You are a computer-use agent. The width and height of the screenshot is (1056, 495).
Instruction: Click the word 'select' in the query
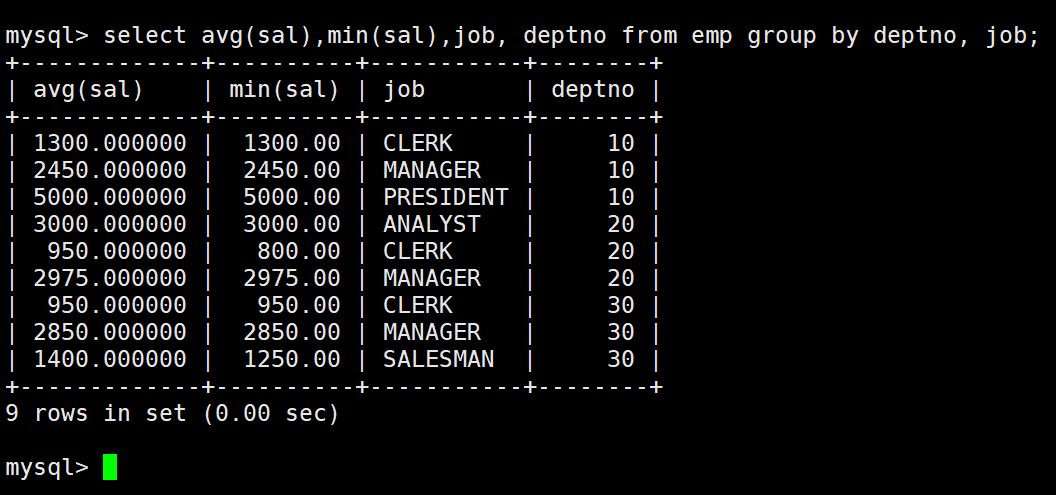145,35
